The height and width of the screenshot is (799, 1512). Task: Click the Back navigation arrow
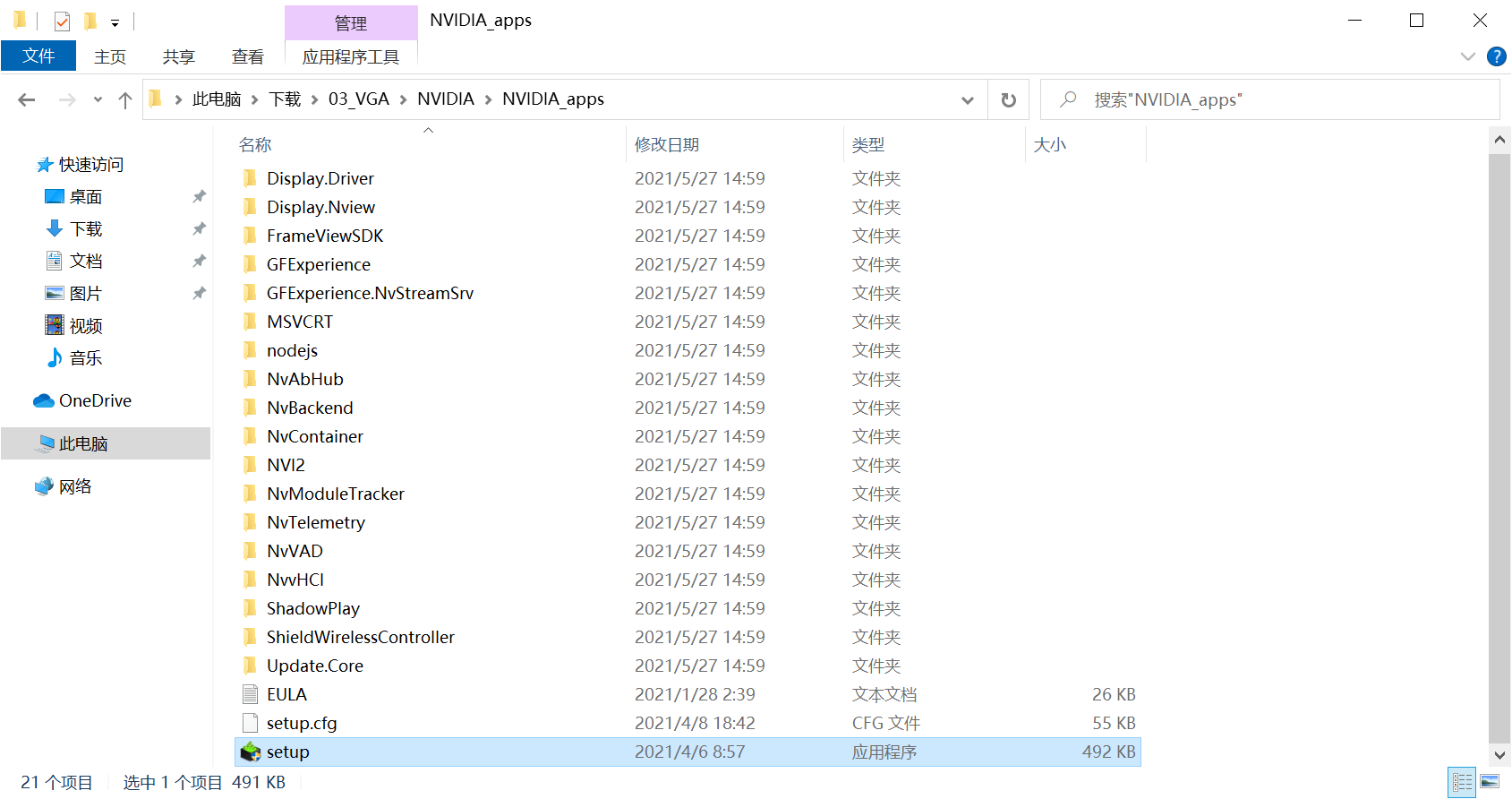pos(27,100)
